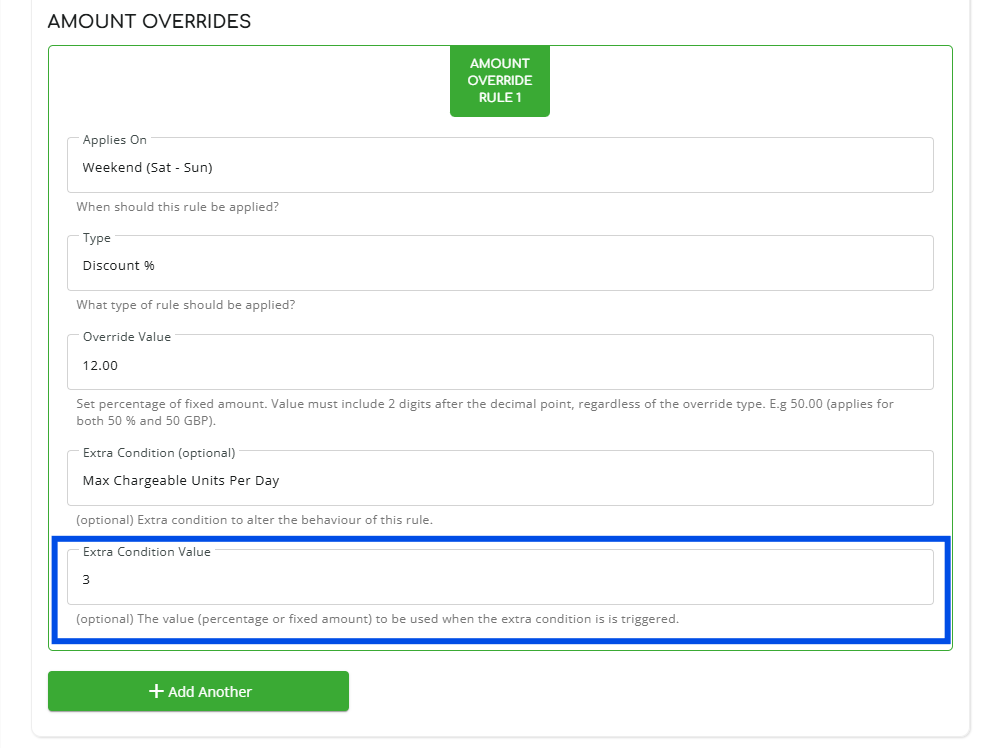Image resolution: width=1008 pixels, height=748 pixels.
Task: Open the Type dropdown showing Discount %
Action: tap(500, 263)
